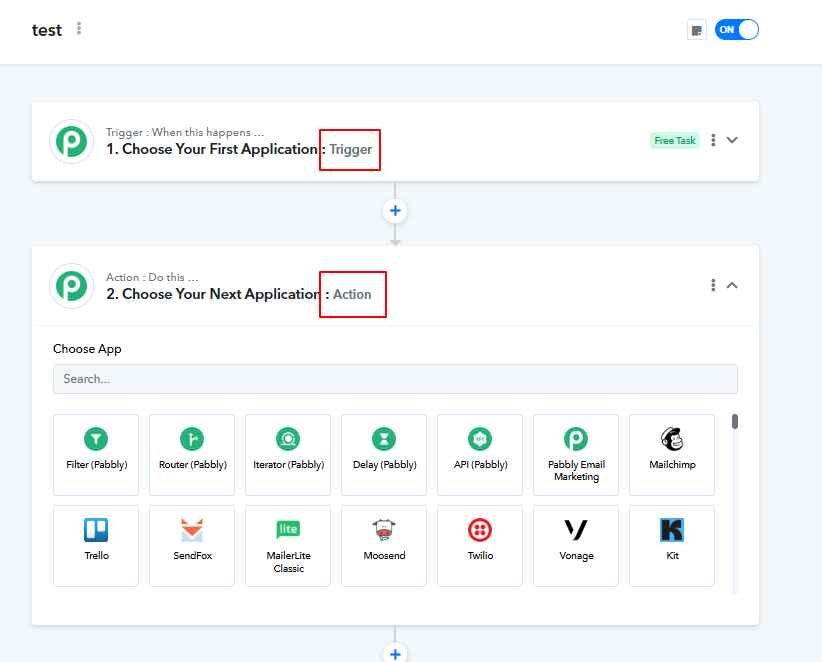
Task: Select the Trello app
Action: [x=96, y=546]
